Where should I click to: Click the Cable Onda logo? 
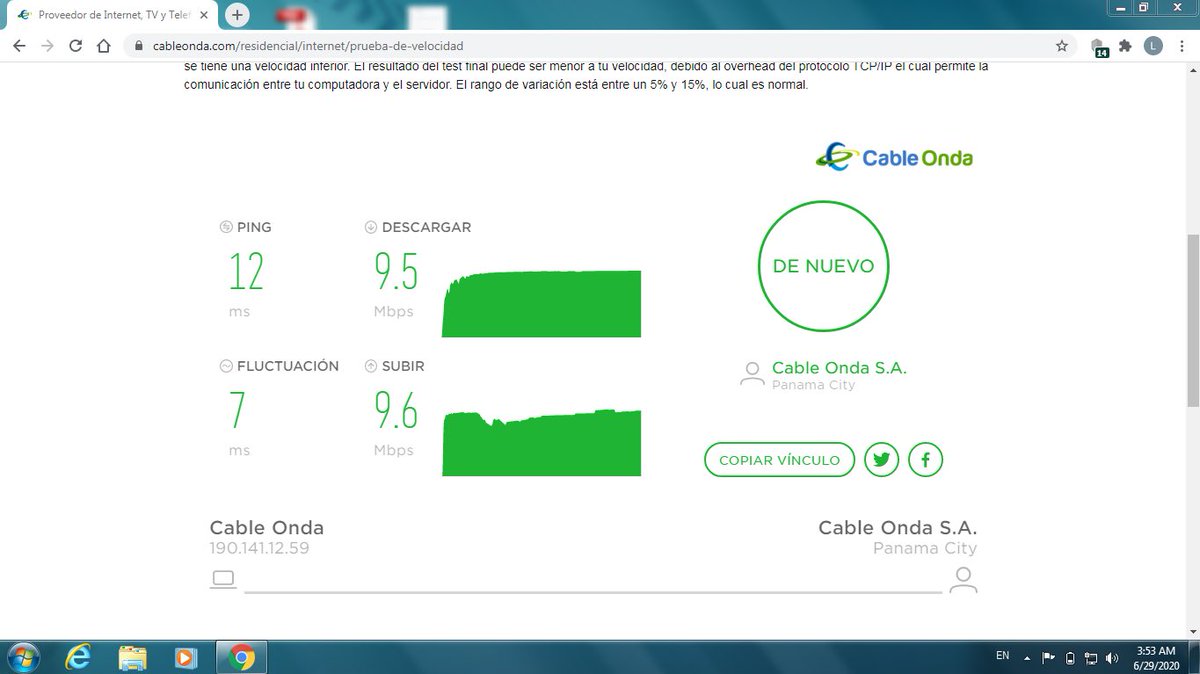coord(894,157)
